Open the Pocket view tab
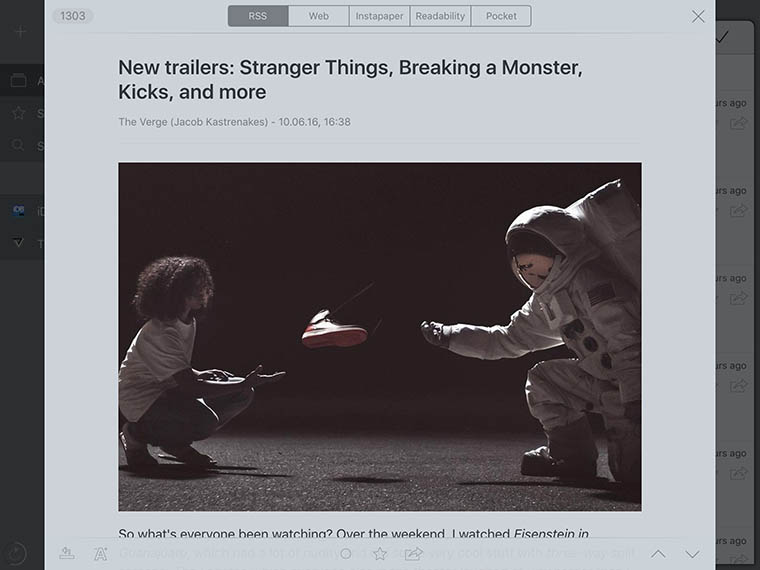The width and height of the screenshot is (760, 570). (501, 16)
